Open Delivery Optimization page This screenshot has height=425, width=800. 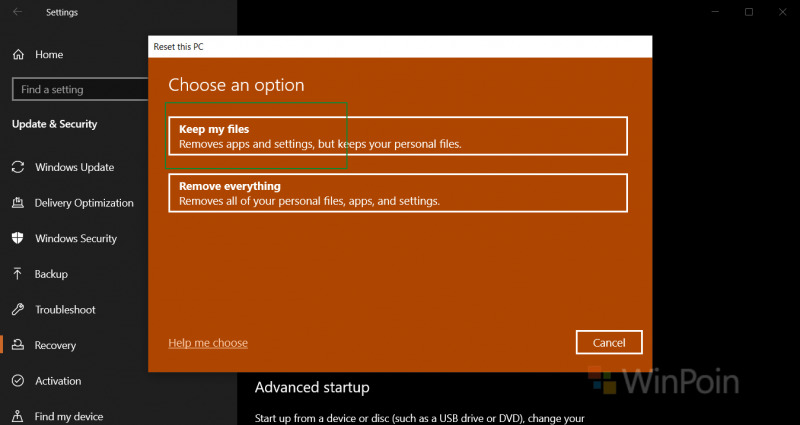click(x=84, y=203)
